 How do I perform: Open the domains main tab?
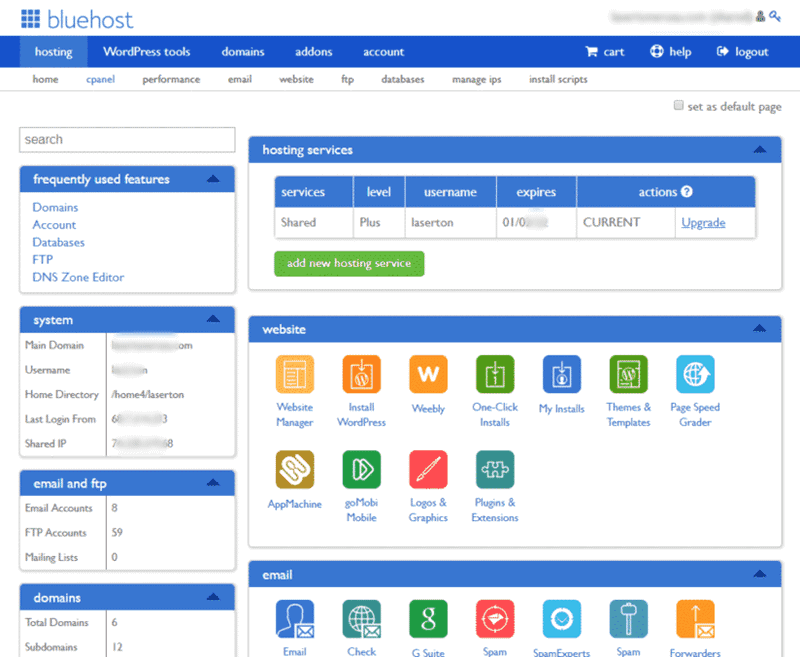[243, 52]
